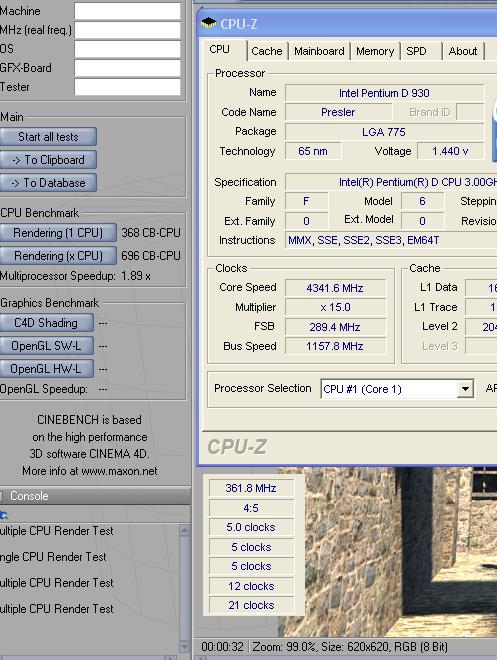Click the www.maxon.net info text

coord(90,471)
